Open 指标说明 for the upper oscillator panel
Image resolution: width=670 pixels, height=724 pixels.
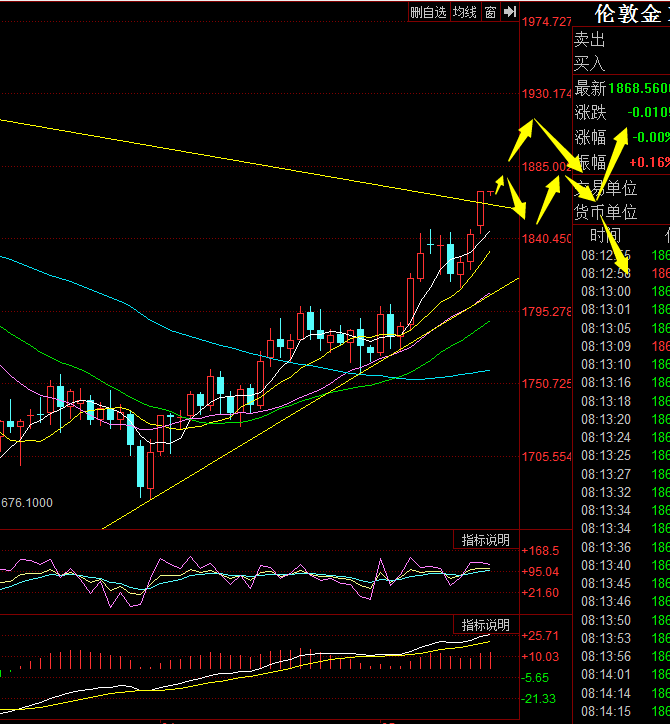pyautogui.click(x=484, y=540)
